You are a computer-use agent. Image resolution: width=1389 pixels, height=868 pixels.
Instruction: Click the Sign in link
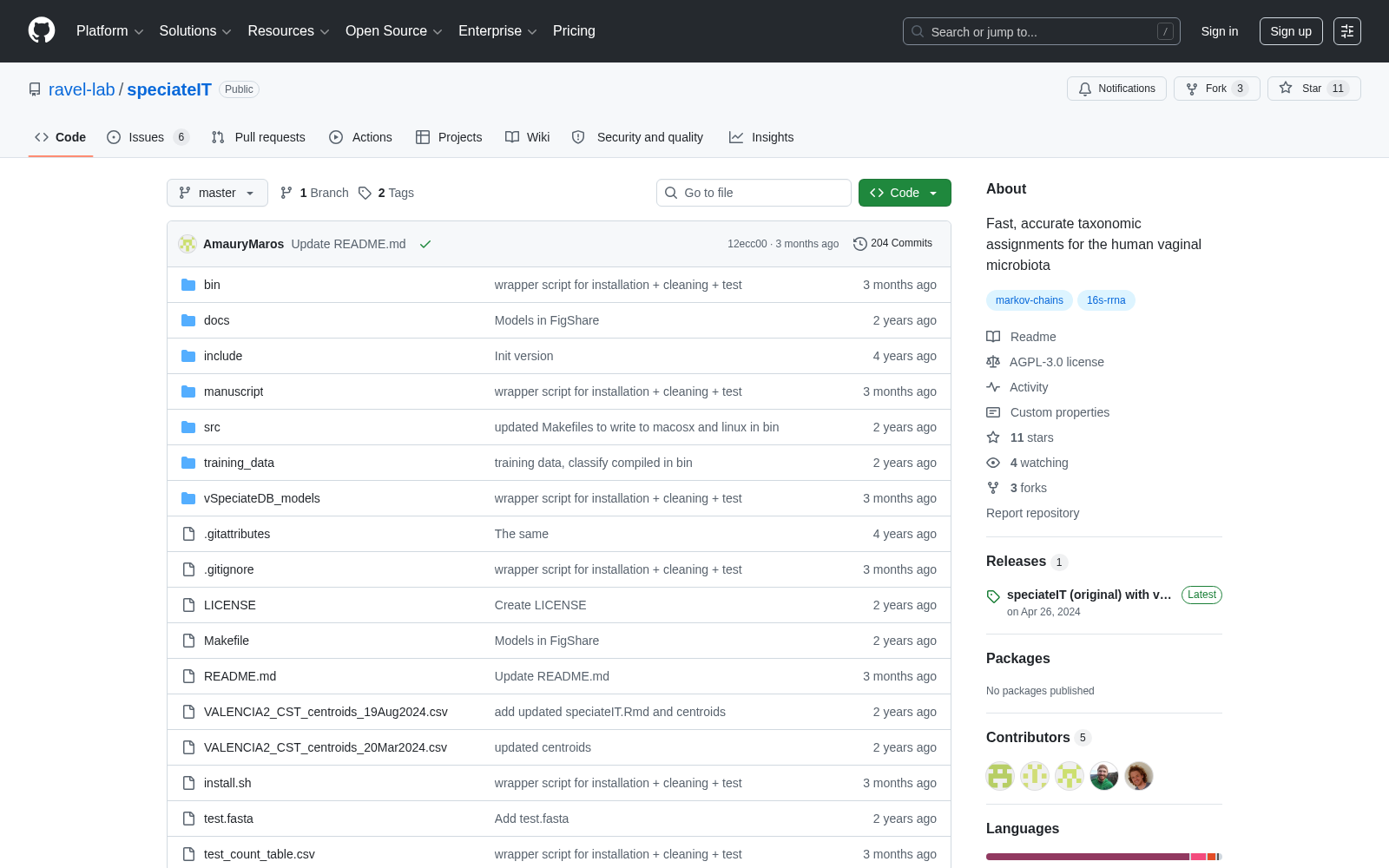click(1220, 31)
